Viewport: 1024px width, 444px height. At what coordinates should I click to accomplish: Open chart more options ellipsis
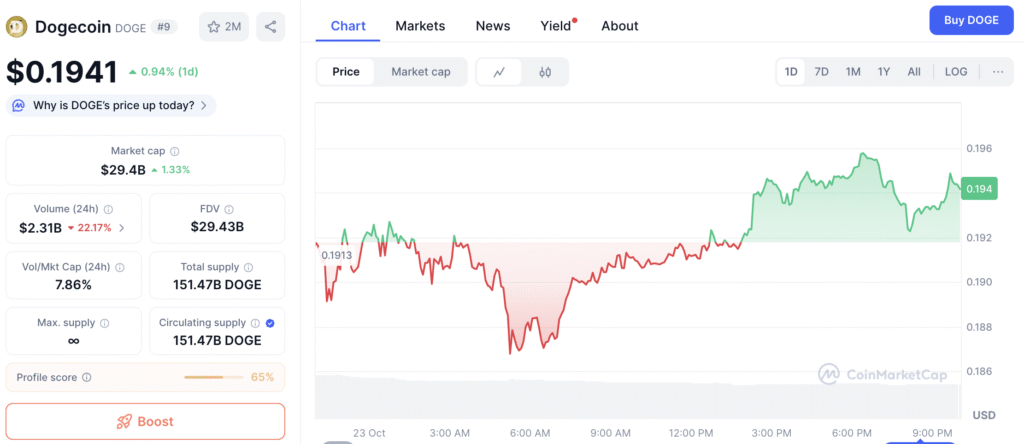[x=998, y=72]
